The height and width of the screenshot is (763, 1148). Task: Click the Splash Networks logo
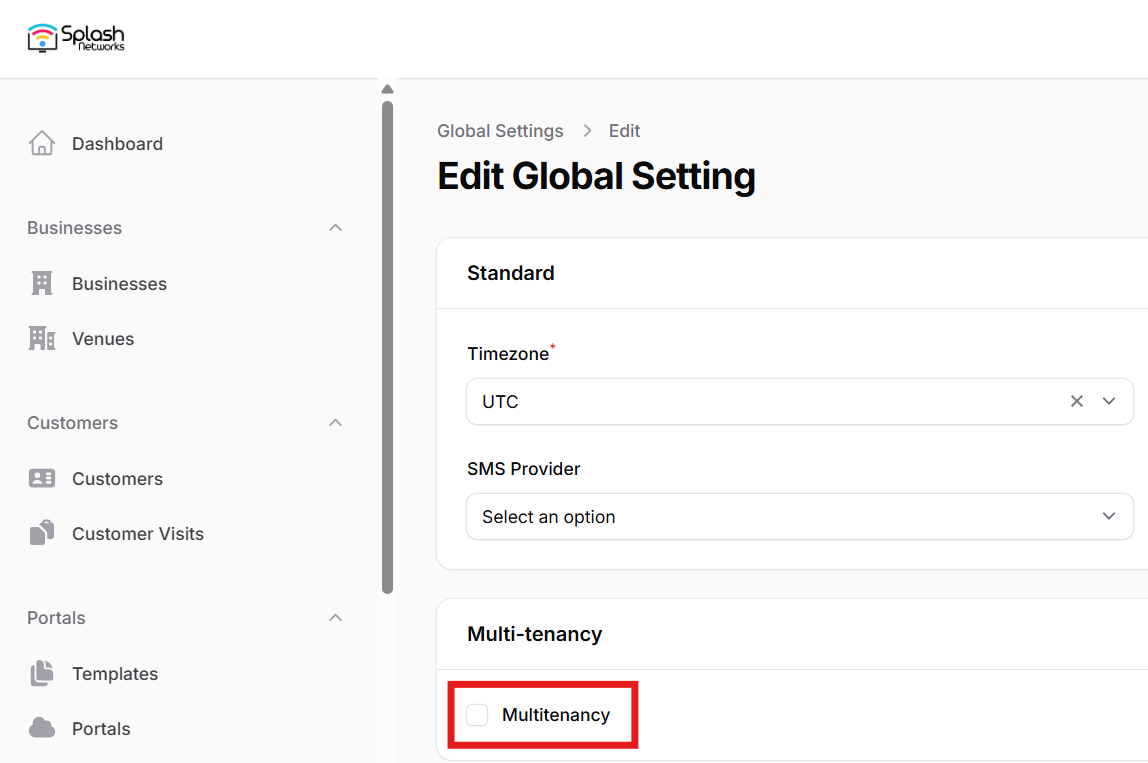tap(76, 38)
